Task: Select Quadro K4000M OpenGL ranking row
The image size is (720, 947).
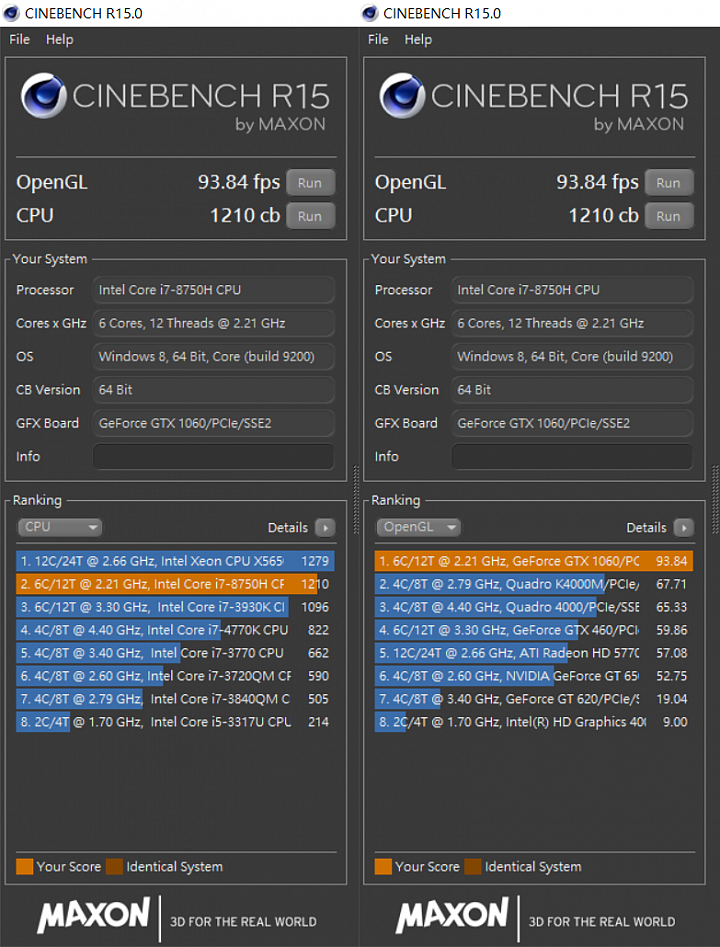Action: tap(534, 584)
